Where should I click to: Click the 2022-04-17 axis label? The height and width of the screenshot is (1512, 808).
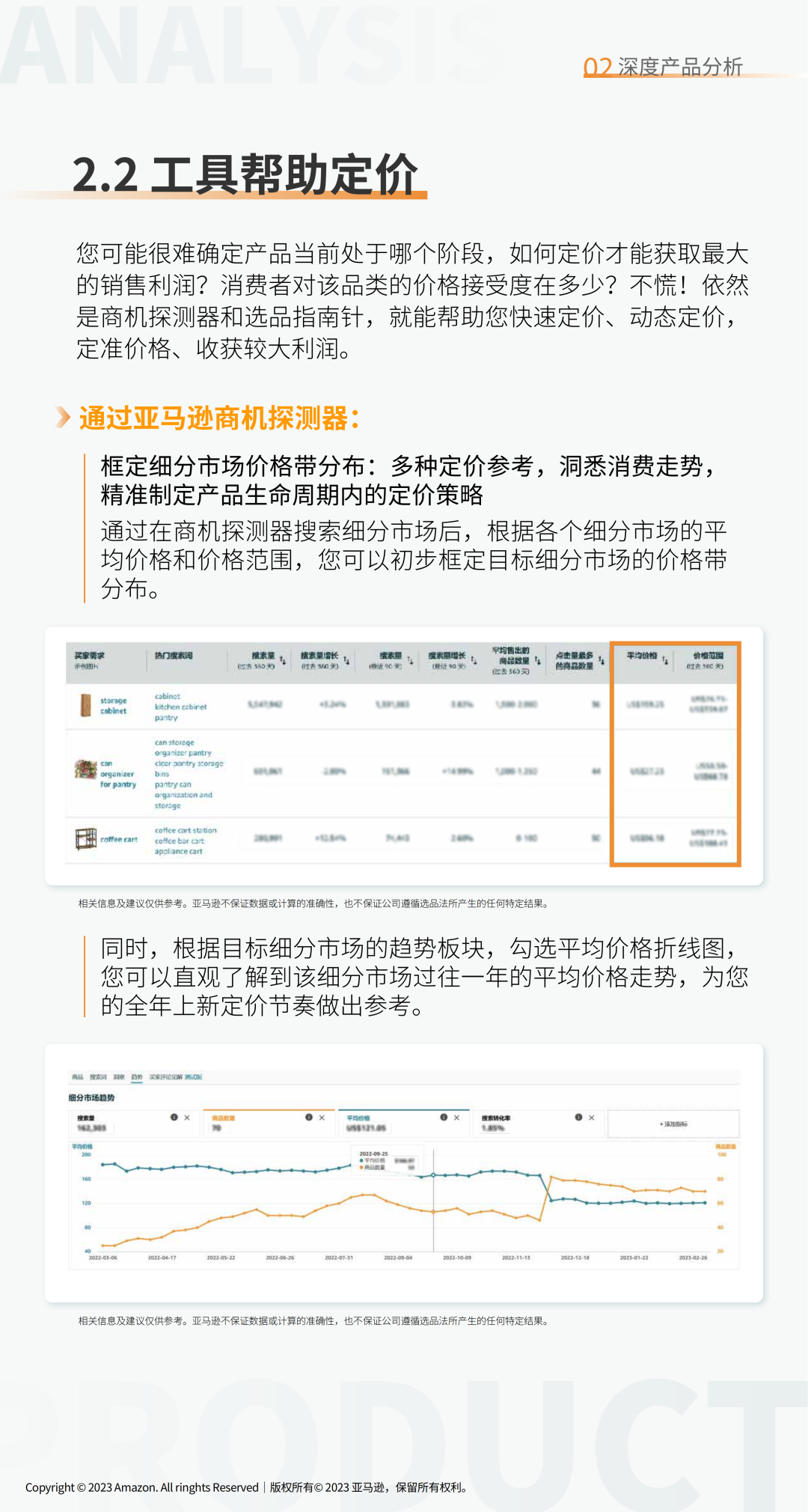pyautogui.click(x=162, y=1258)
